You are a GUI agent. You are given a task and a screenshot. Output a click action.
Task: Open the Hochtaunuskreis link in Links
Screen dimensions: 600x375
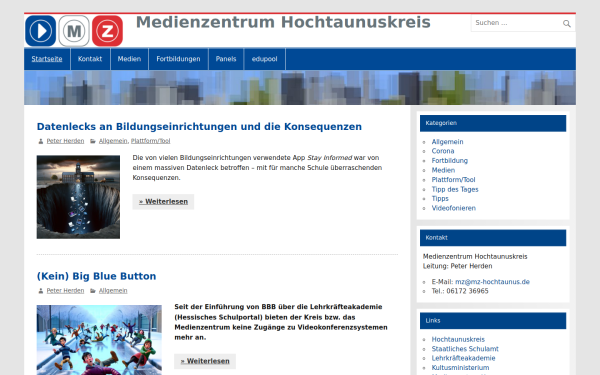(x=458, y=339)
